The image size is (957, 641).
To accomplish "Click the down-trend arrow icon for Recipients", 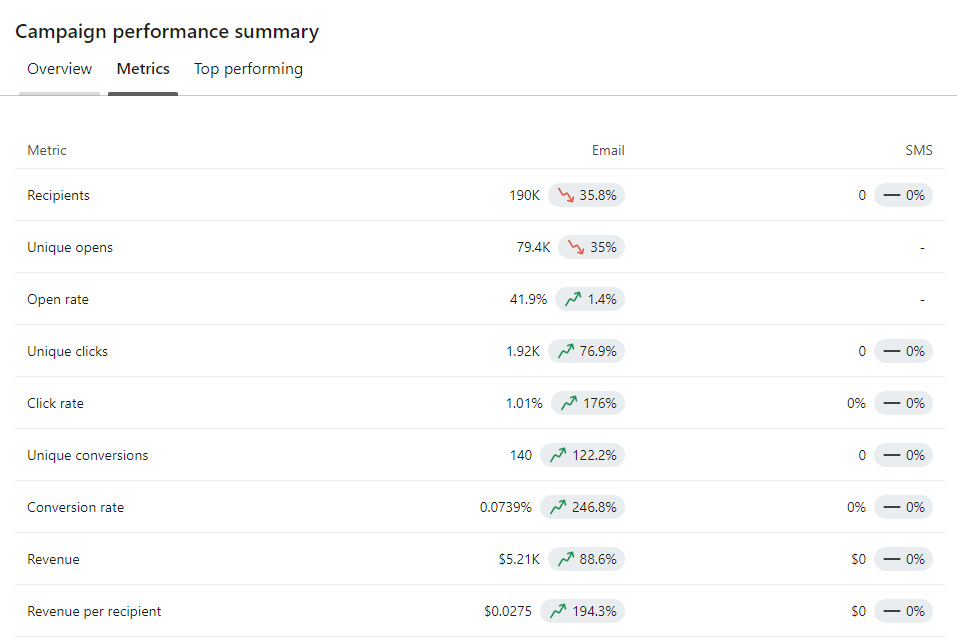I will [565, 196].
